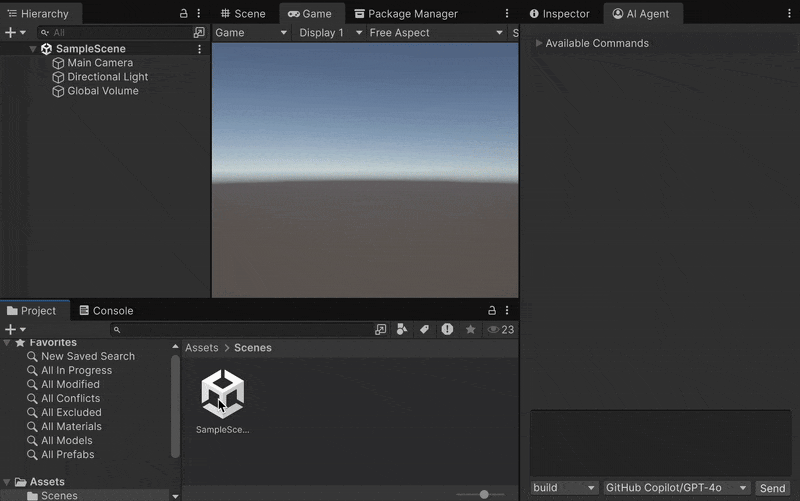Image resolution: width=800 pixels, height=501 pixels.
Task: Click Search by Type icon
Action: click(402, 330)
